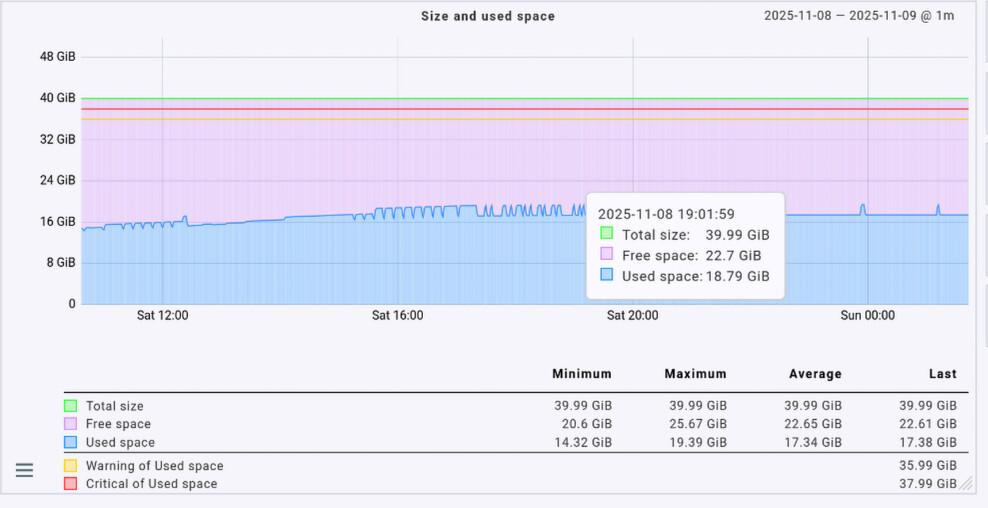988x508 pixels.
Task: Click the yellow Warning of Used space swatch
Action: 70,466
